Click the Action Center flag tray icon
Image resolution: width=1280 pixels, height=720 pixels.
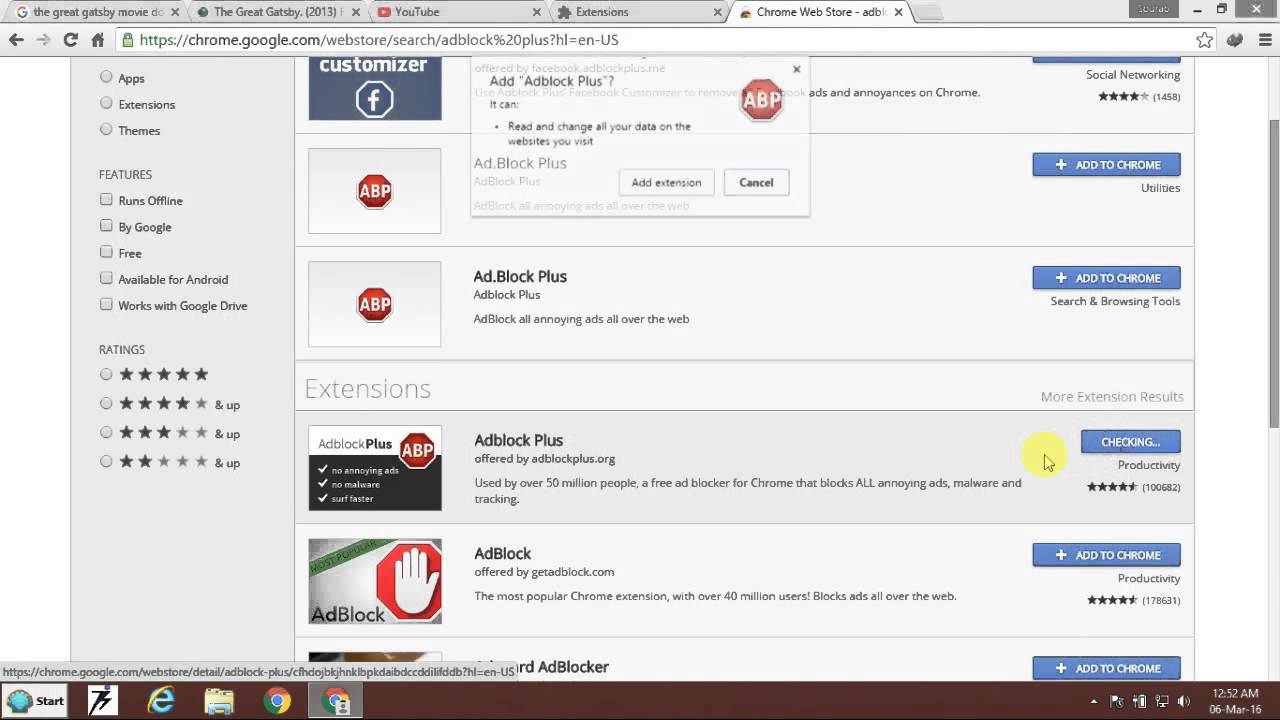pyautogui.click(x=1117, y=701)
